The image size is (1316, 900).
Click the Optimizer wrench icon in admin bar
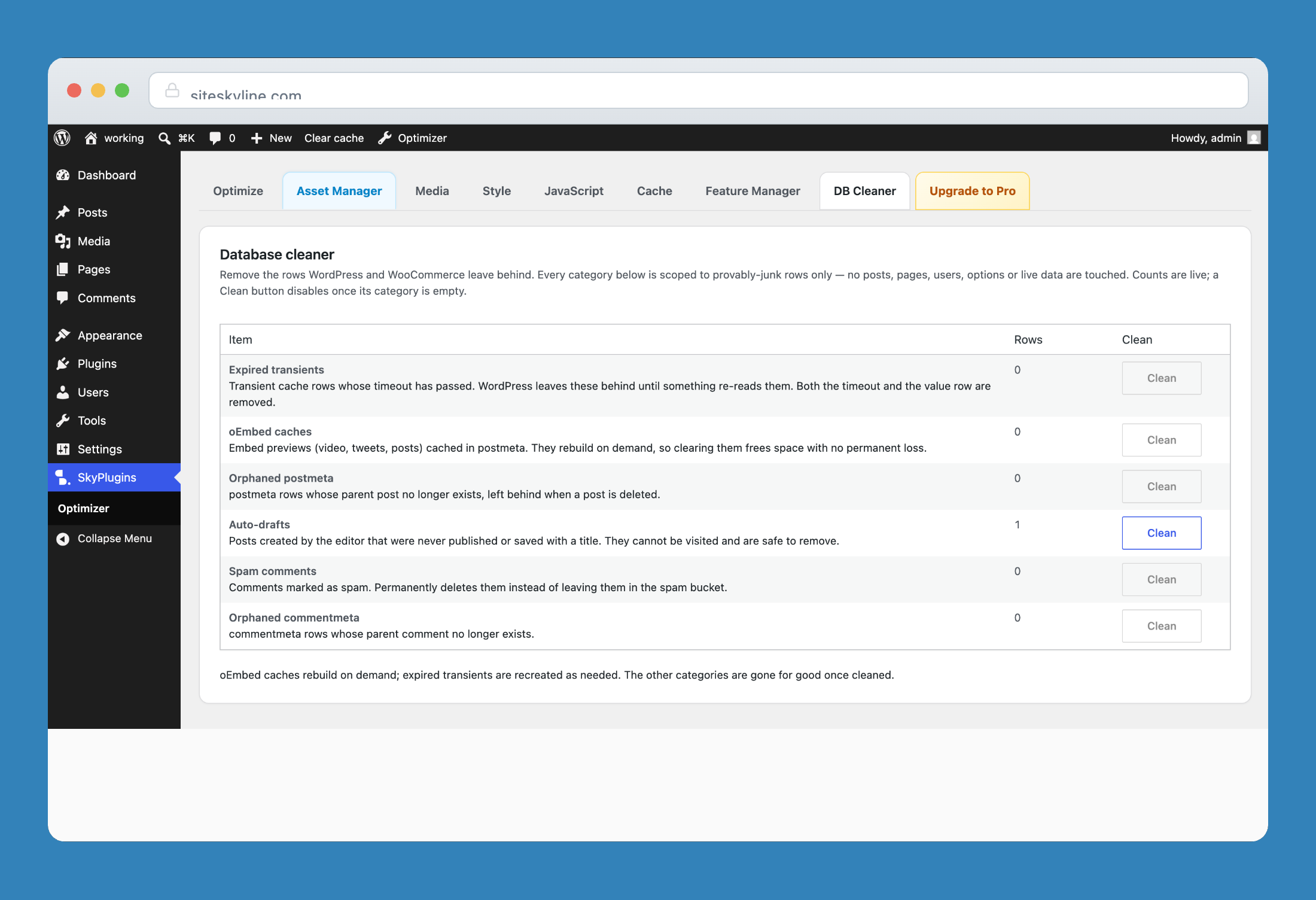pos(385,138)
